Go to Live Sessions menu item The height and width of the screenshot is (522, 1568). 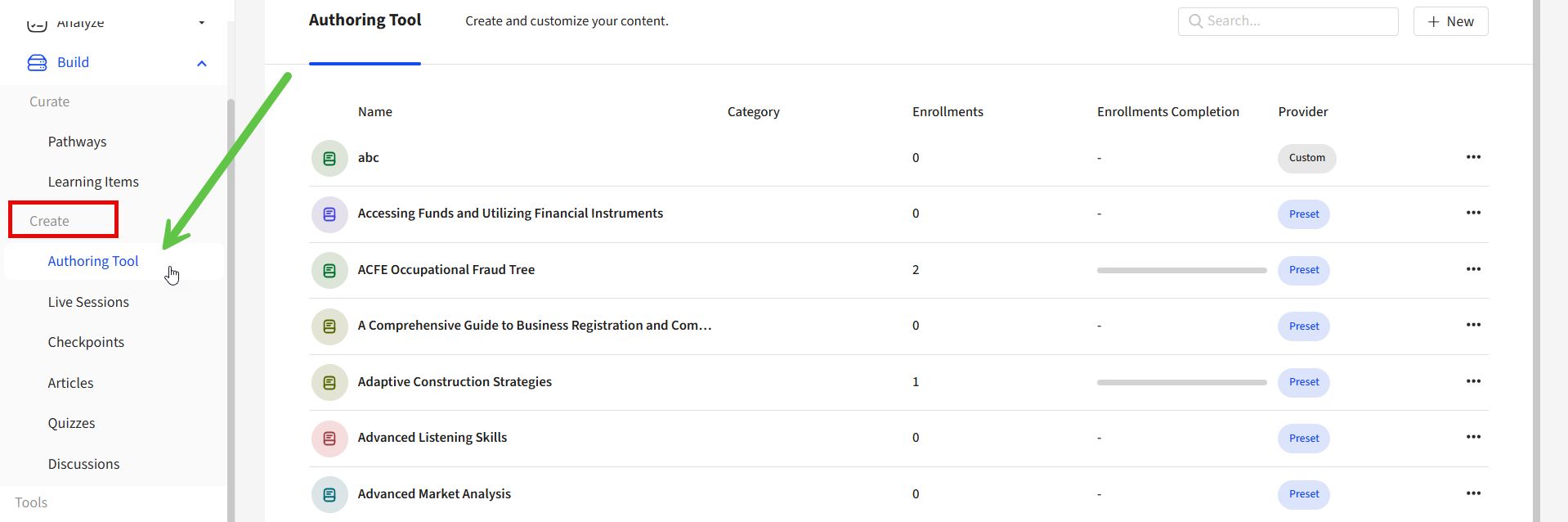[88, 302]
